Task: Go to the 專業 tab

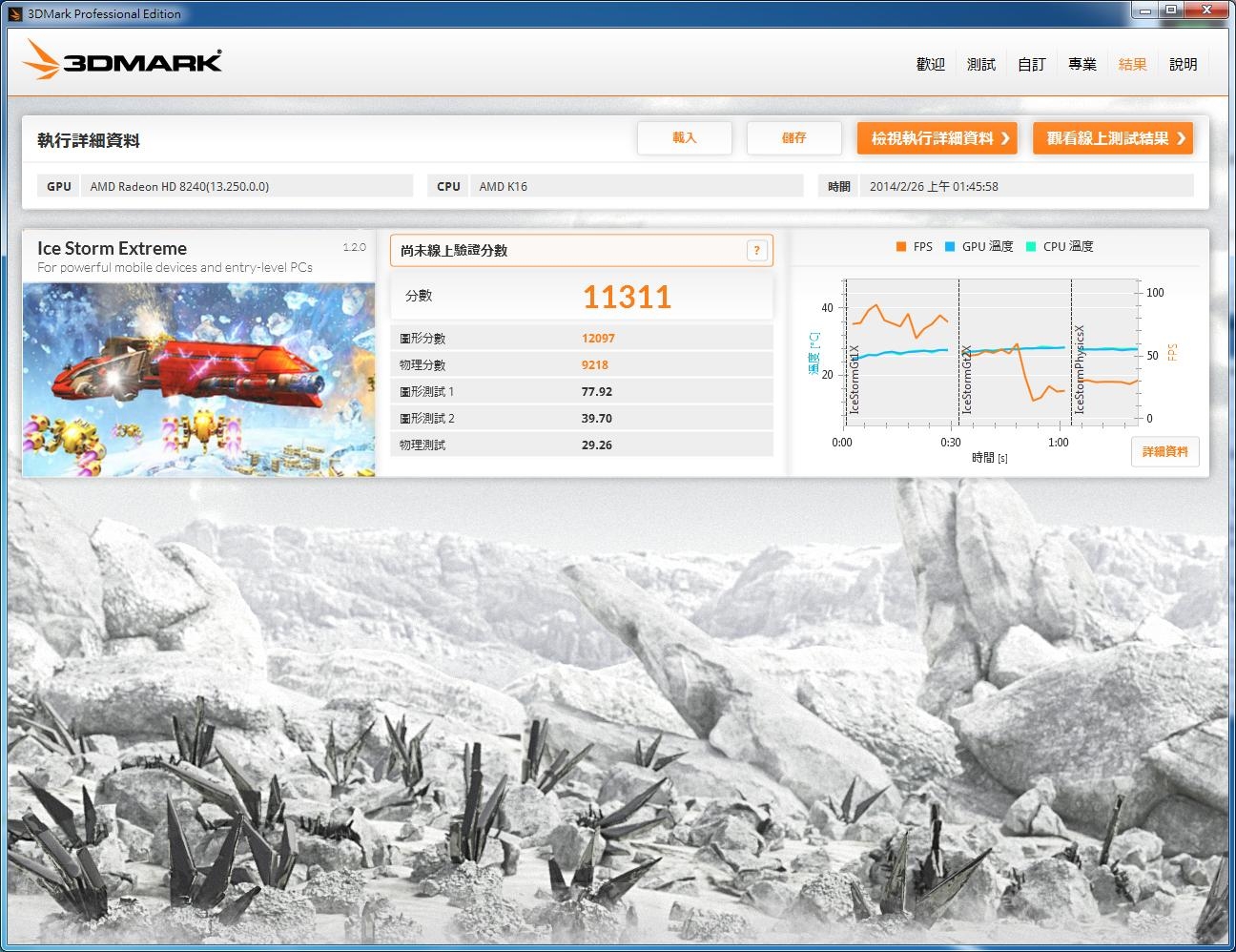Action: pos(1082,64)
